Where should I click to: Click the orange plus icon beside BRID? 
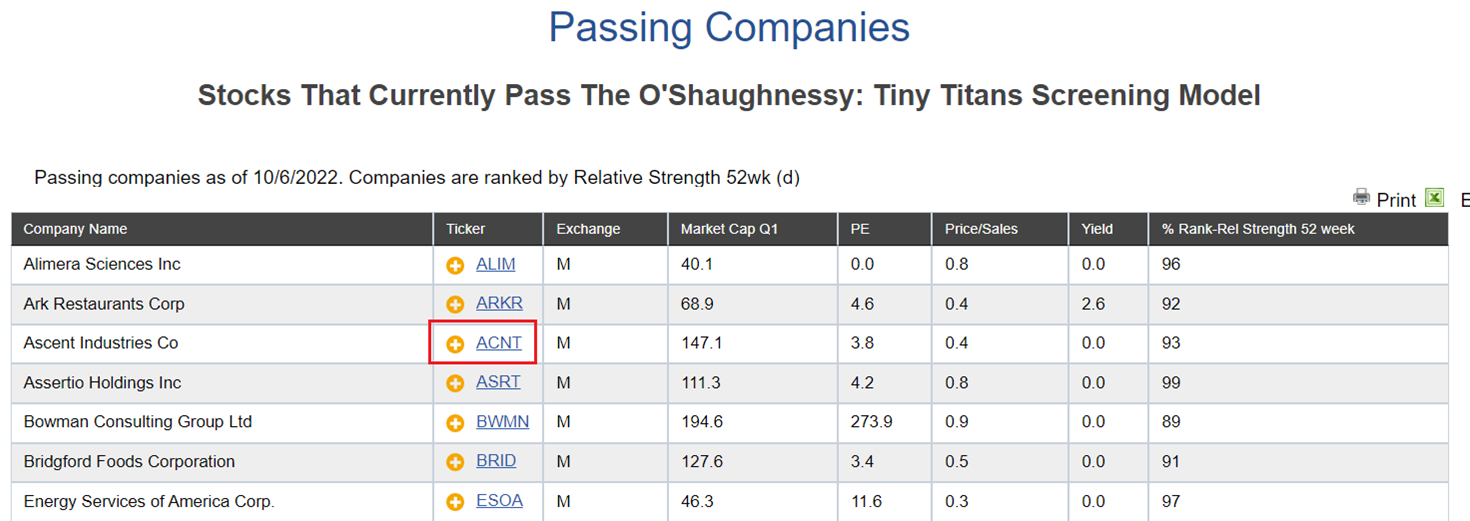click(x=455, y=463)
